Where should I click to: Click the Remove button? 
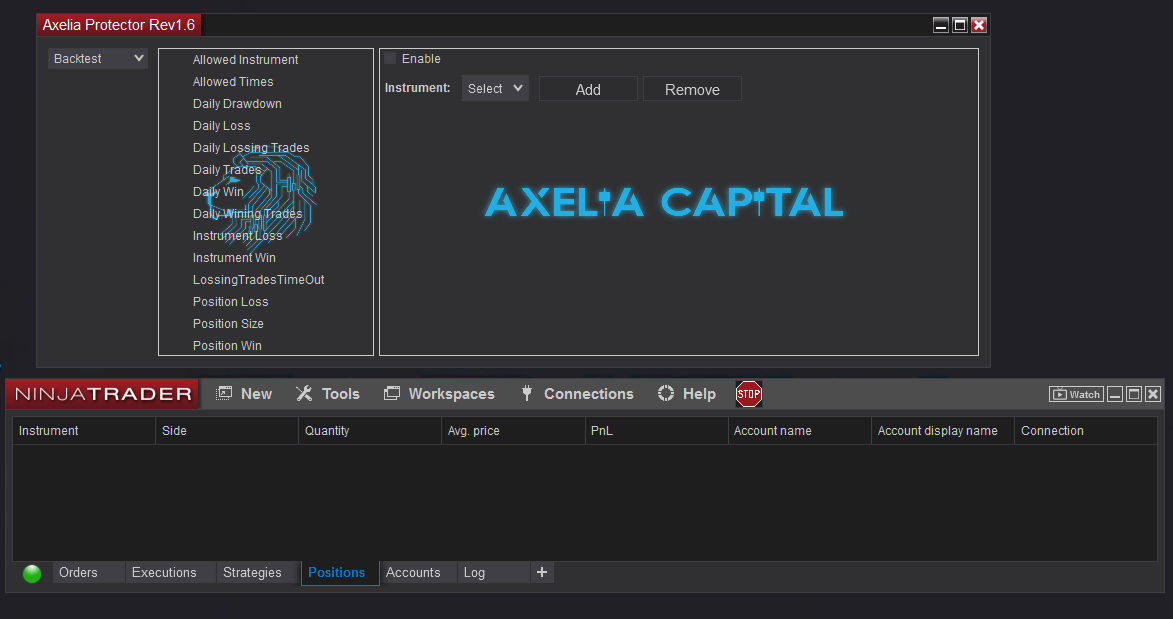click(692, 88)
